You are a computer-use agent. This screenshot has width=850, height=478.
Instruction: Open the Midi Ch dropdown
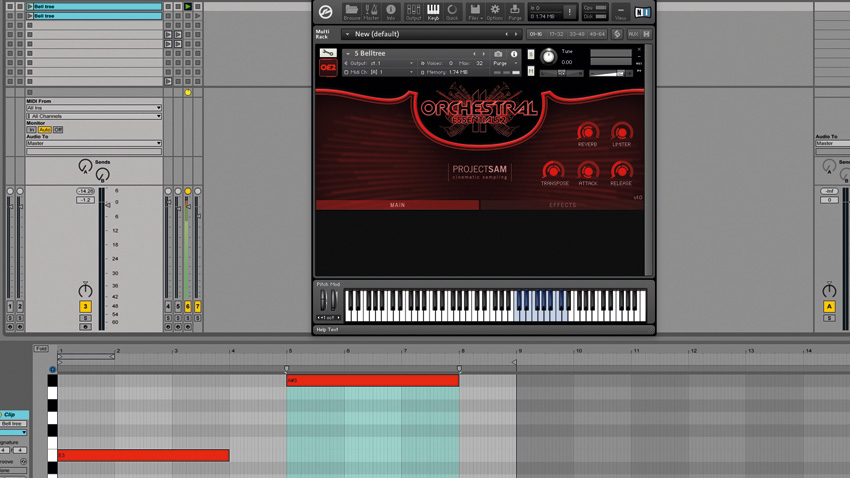[x=379, y=72]
